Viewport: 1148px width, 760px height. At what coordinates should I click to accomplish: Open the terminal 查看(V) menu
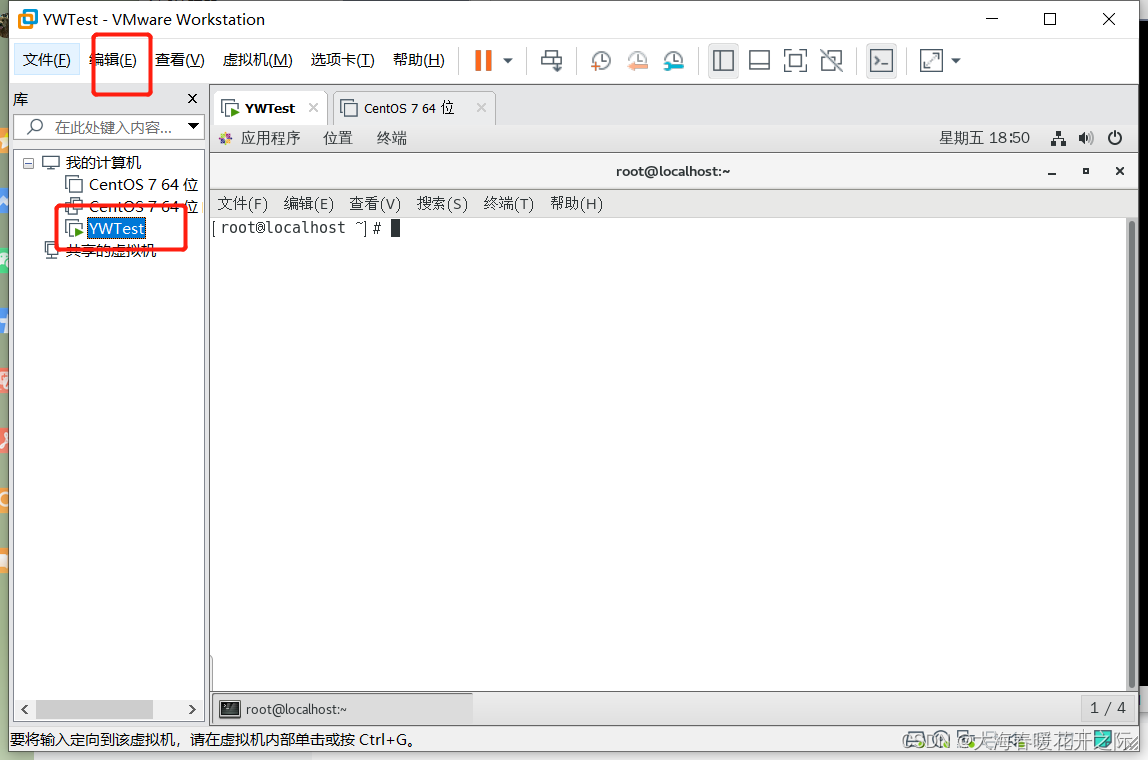click(x=375, y=204)
